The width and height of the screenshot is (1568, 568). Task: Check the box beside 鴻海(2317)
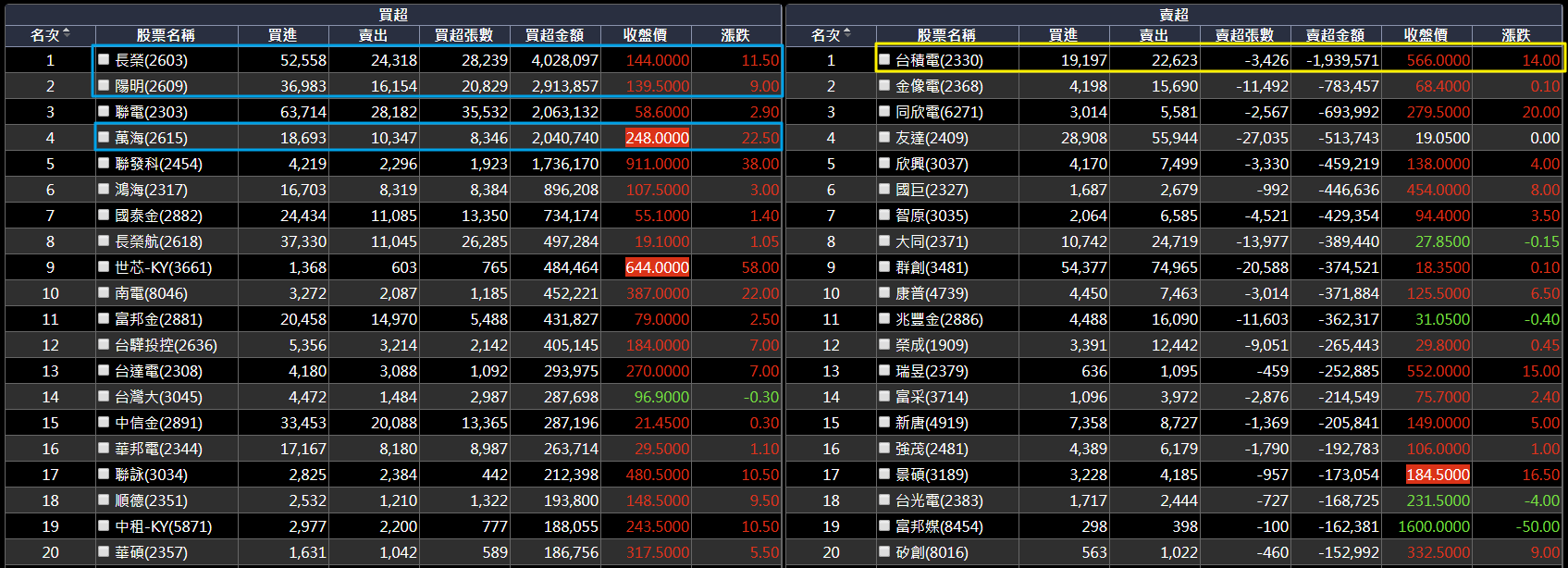(x=105, y=189)
